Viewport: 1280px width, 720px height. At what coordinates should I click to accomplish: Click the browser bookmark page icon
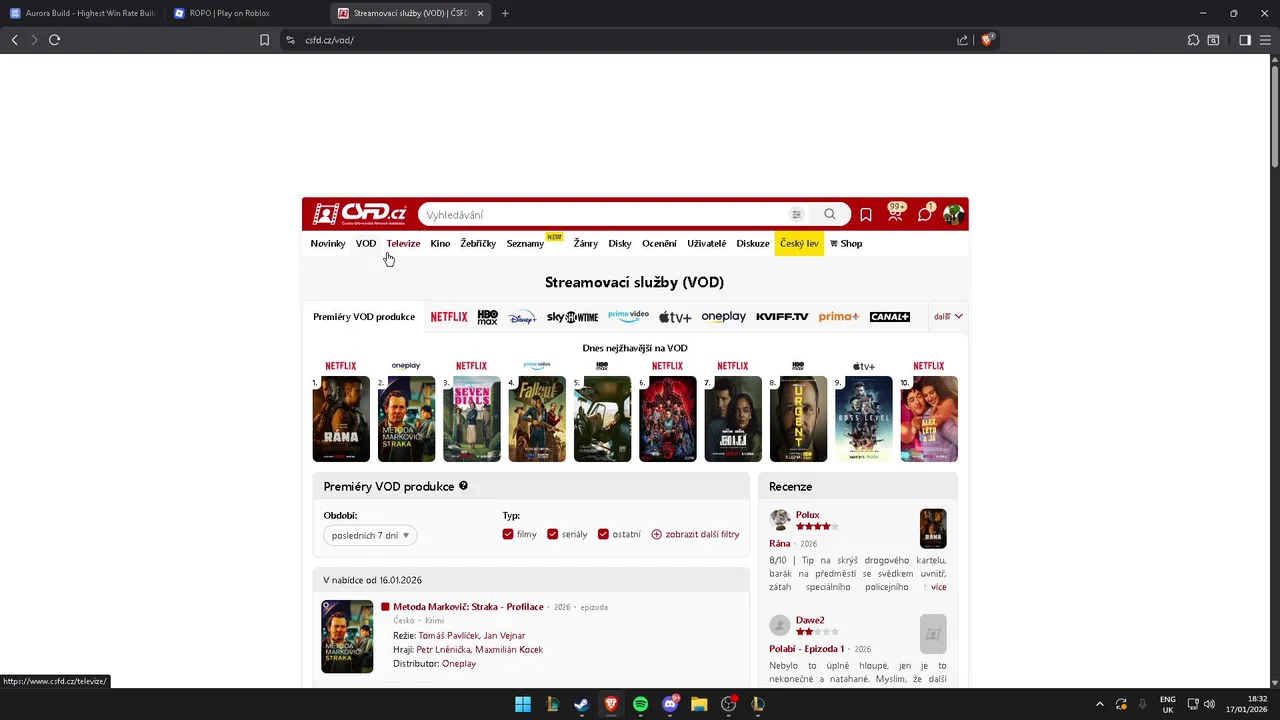(x=264, y=40)
